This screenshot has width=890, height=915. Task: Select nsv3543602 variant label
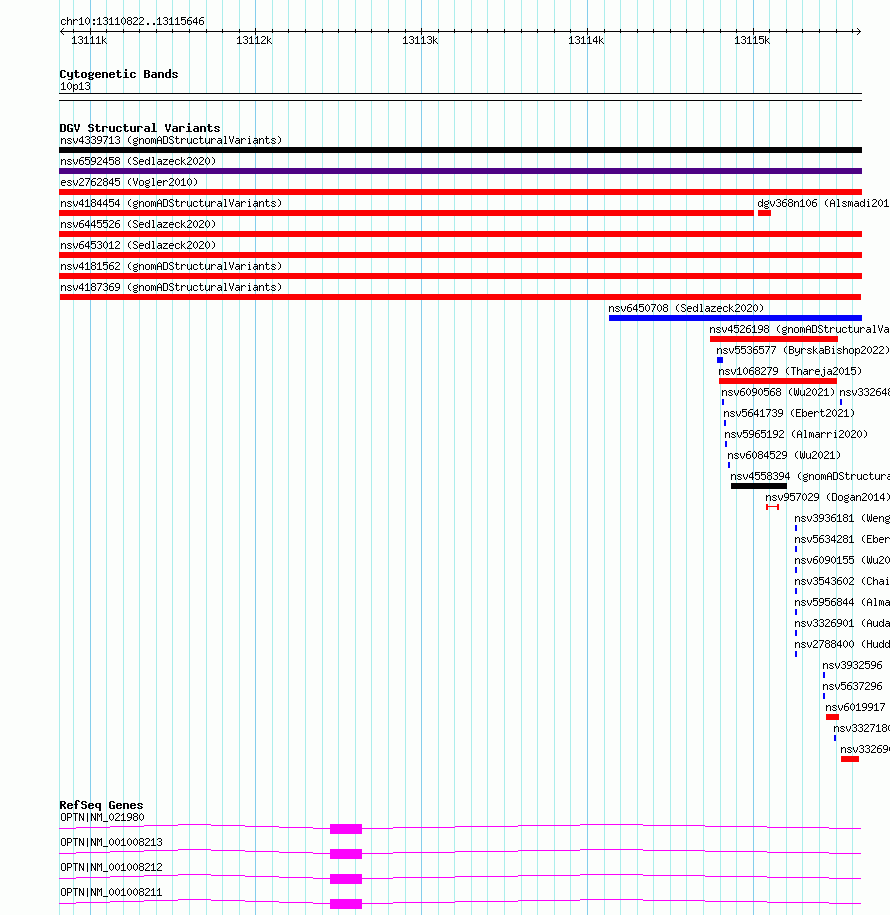coord(842,581)
